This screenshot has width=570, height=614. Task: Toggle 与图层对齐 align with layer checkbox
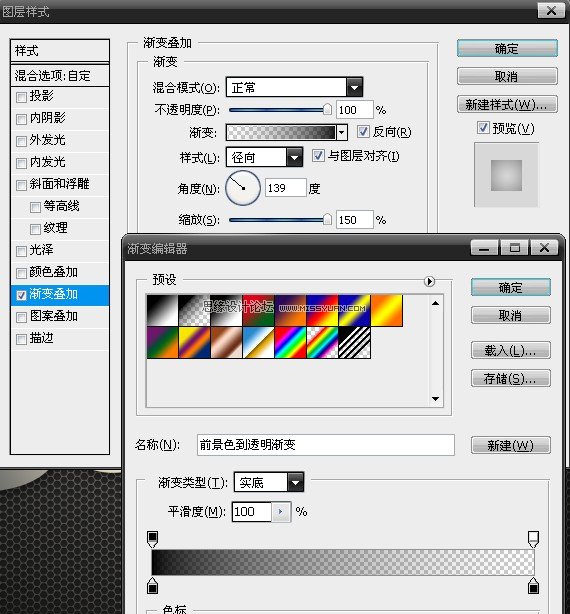click(318, 155)
